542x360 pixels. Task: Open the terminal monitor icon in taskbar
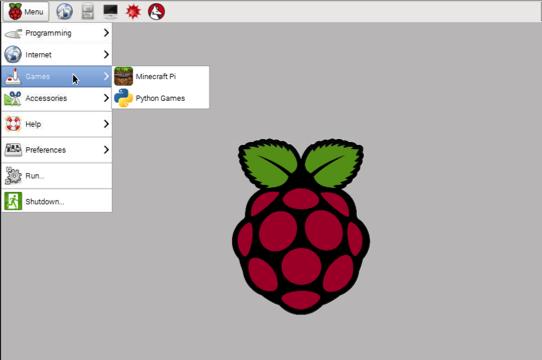point(111,11)
